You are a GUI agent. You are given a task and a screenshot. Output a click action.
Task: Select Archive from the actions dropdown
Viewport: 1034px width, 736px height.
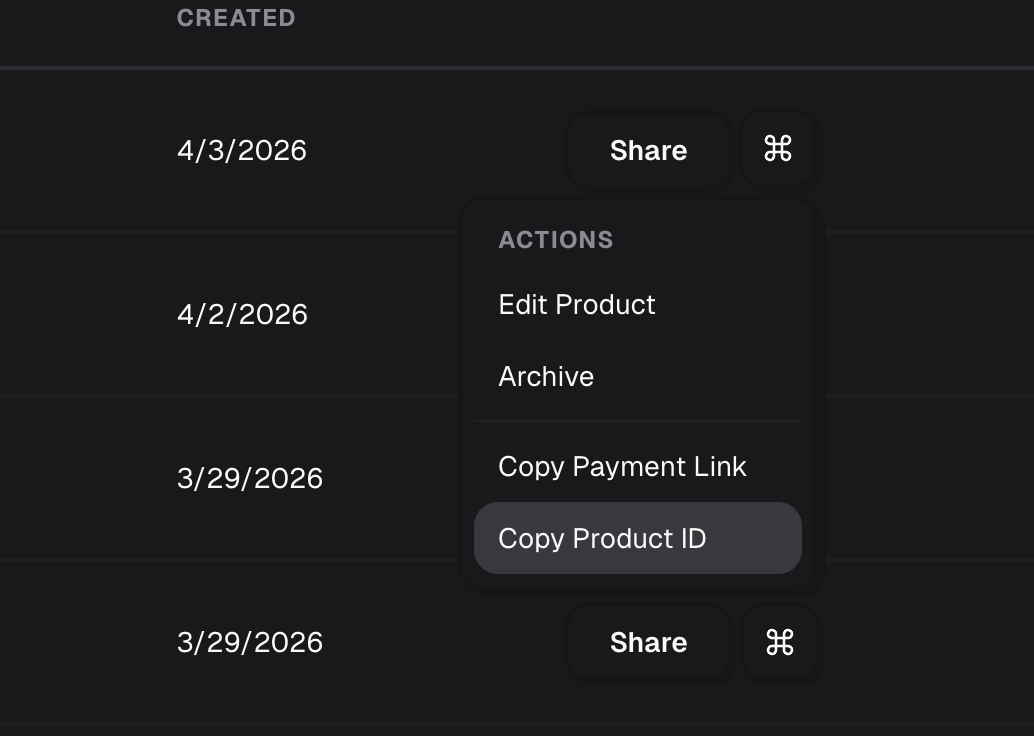click(x=546, y=376)
